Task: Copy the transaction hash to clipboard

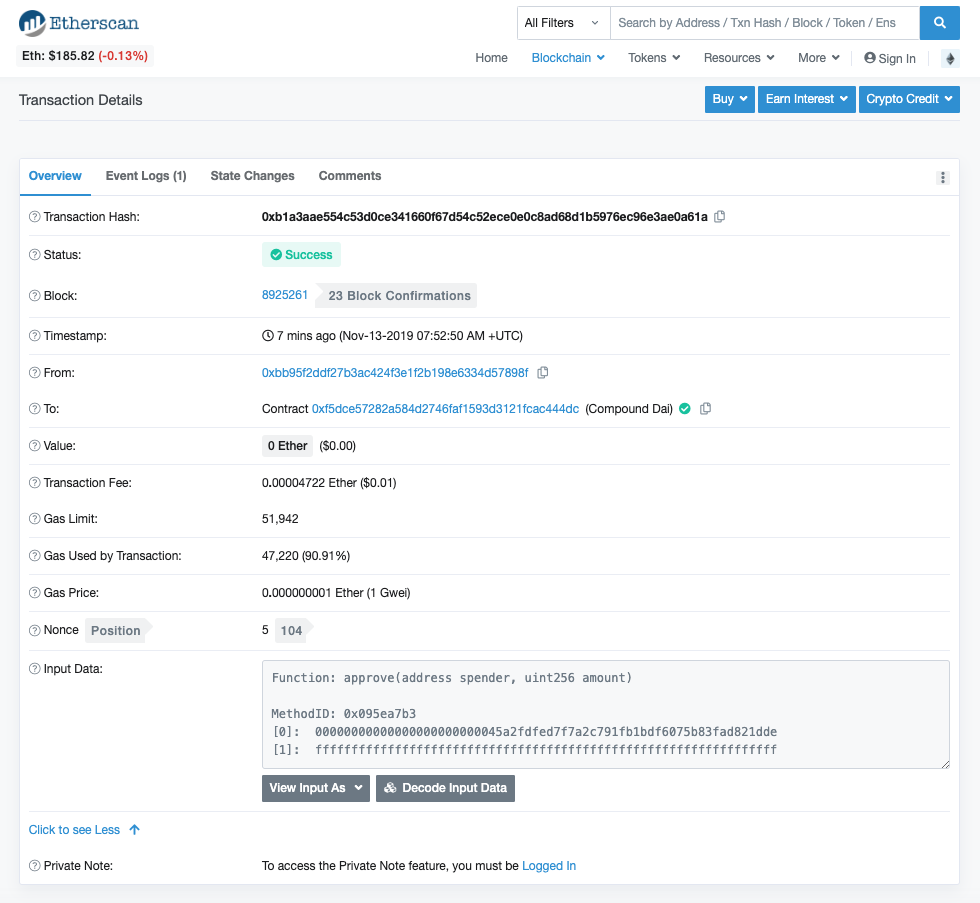Action: pos(720,217)
